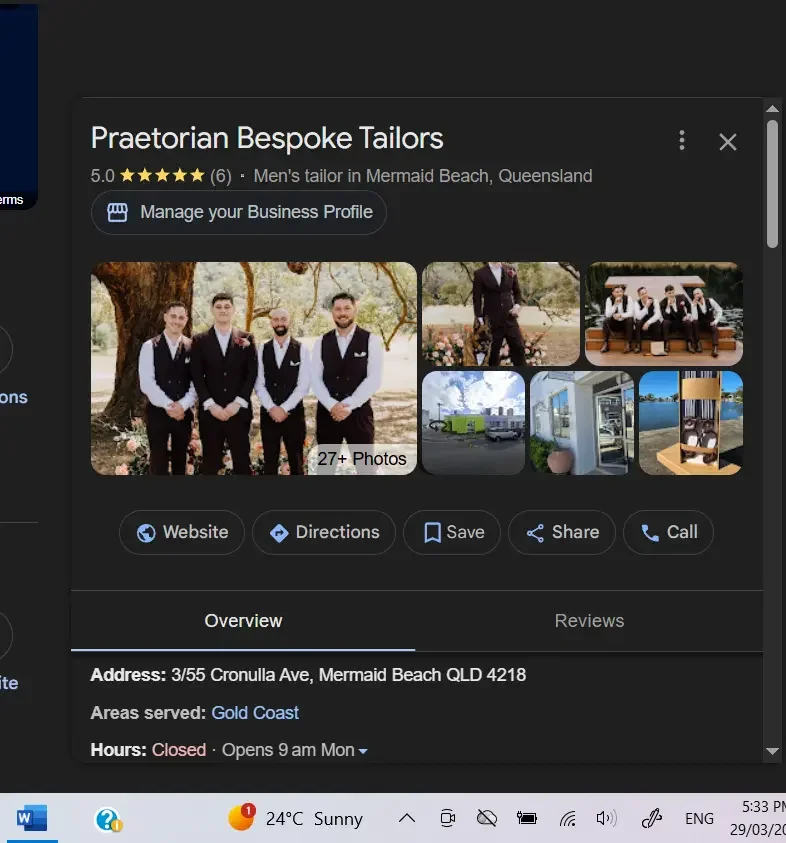Click the Meet Now camera tray icon
The height and width of the screenshot is (843, 786).
(x=447, y=818)
